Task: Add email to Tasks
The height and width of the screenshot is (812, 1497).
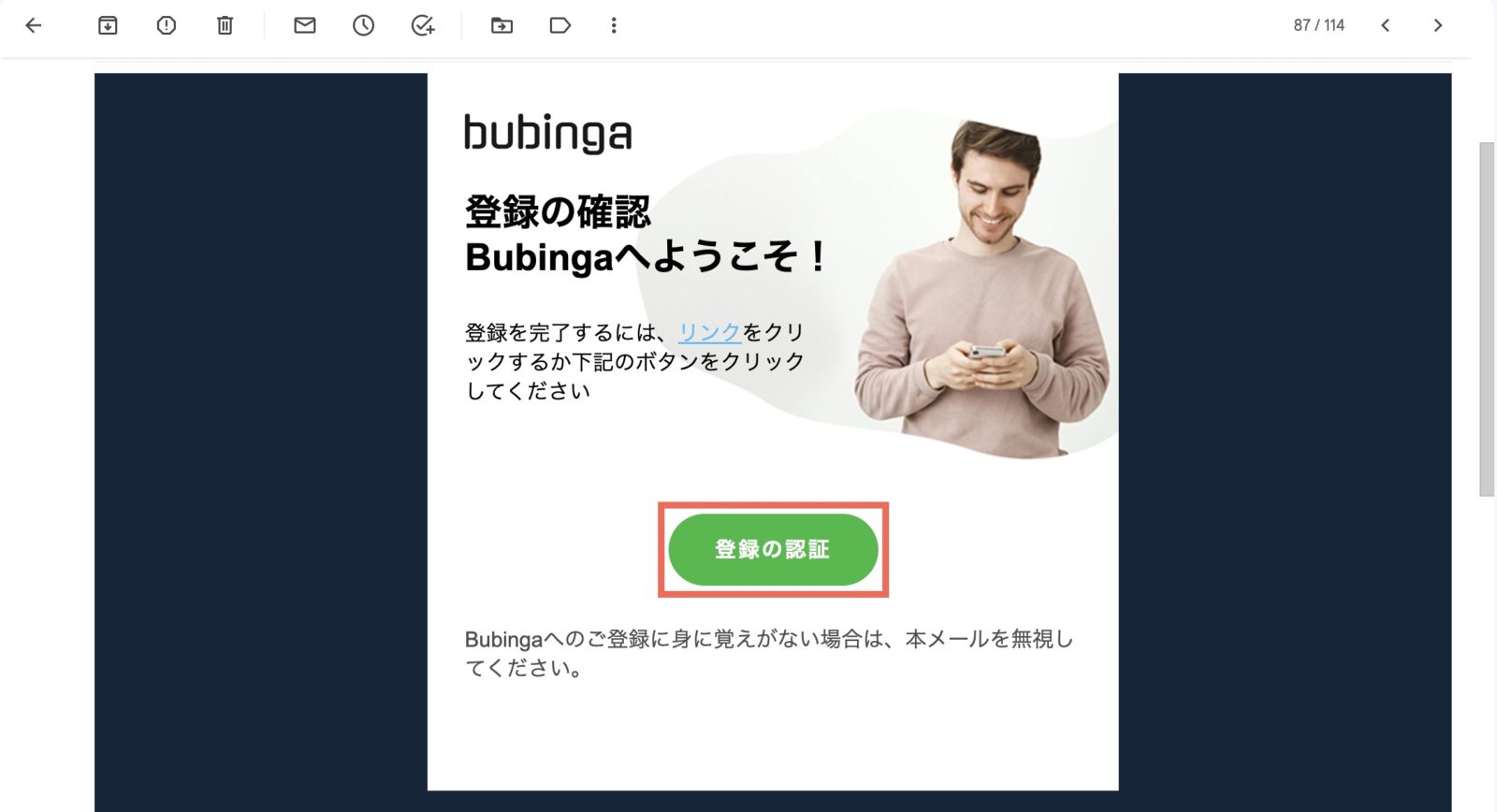Action: [x=423, y=25]
